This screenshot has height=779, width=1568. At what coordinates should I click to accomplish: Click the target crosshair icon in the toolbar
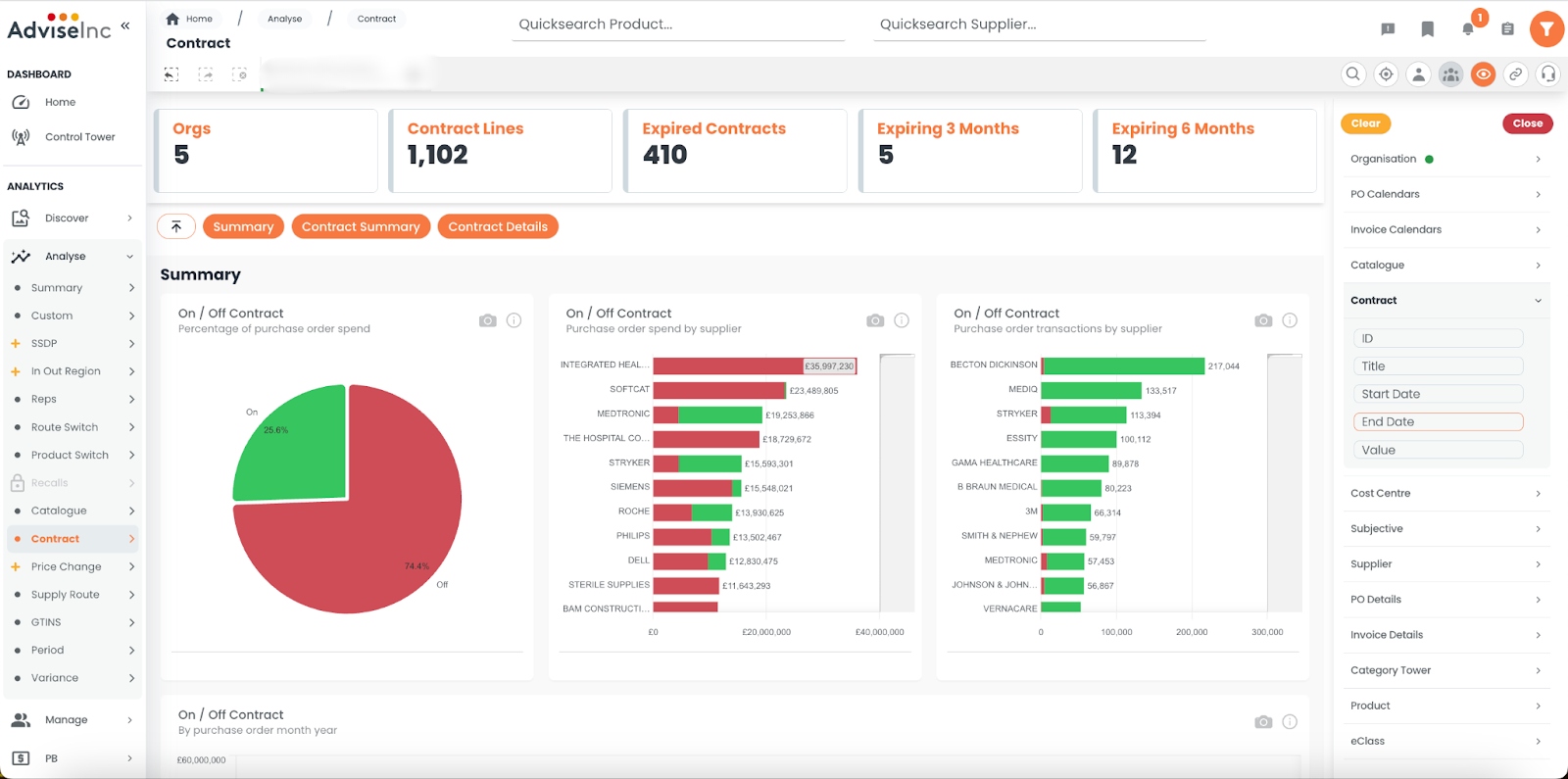[1386, 73]
